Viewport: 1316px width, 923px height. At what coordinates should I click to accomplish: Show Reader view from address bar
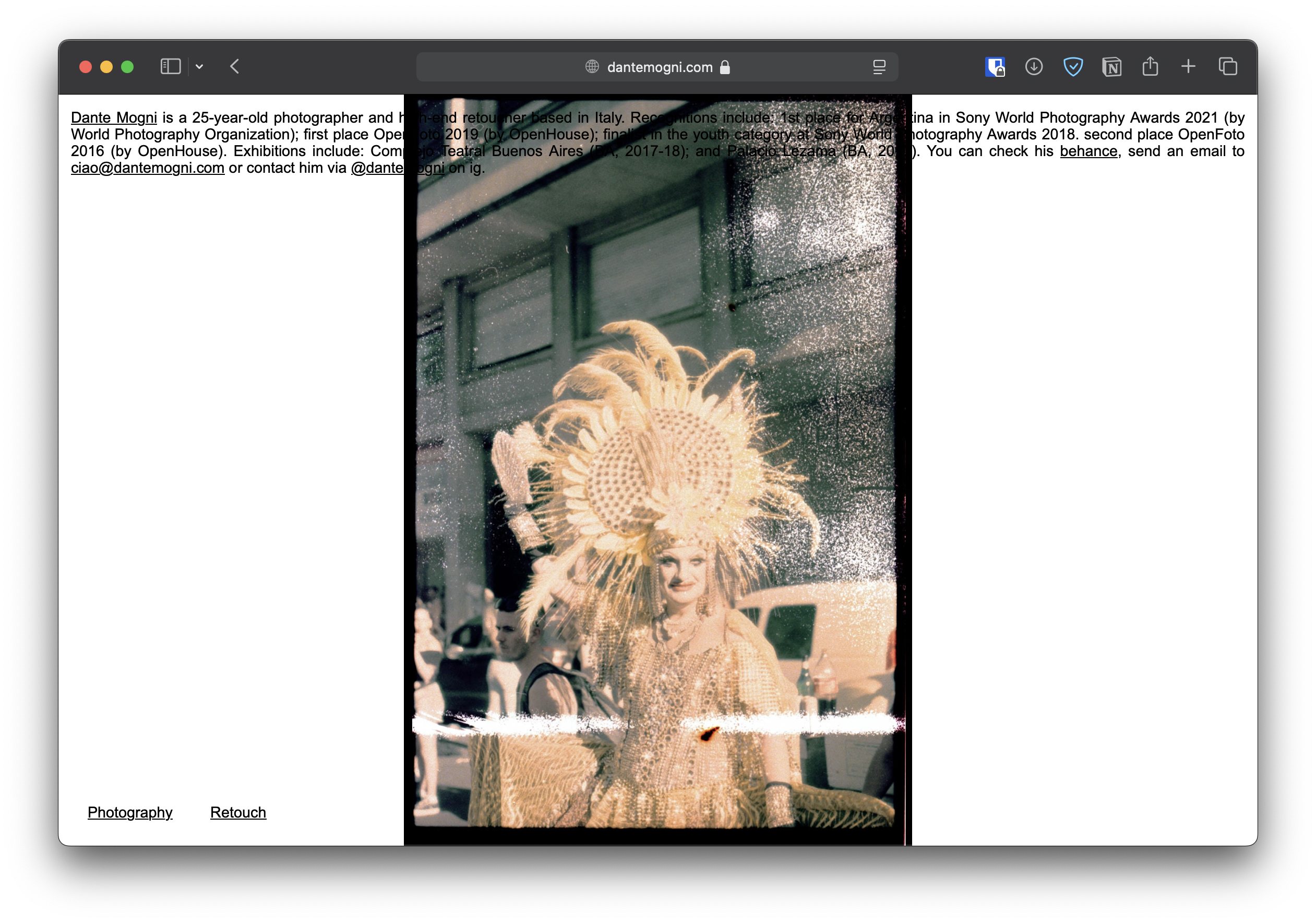pyautogui.click(x=879, y=67)
